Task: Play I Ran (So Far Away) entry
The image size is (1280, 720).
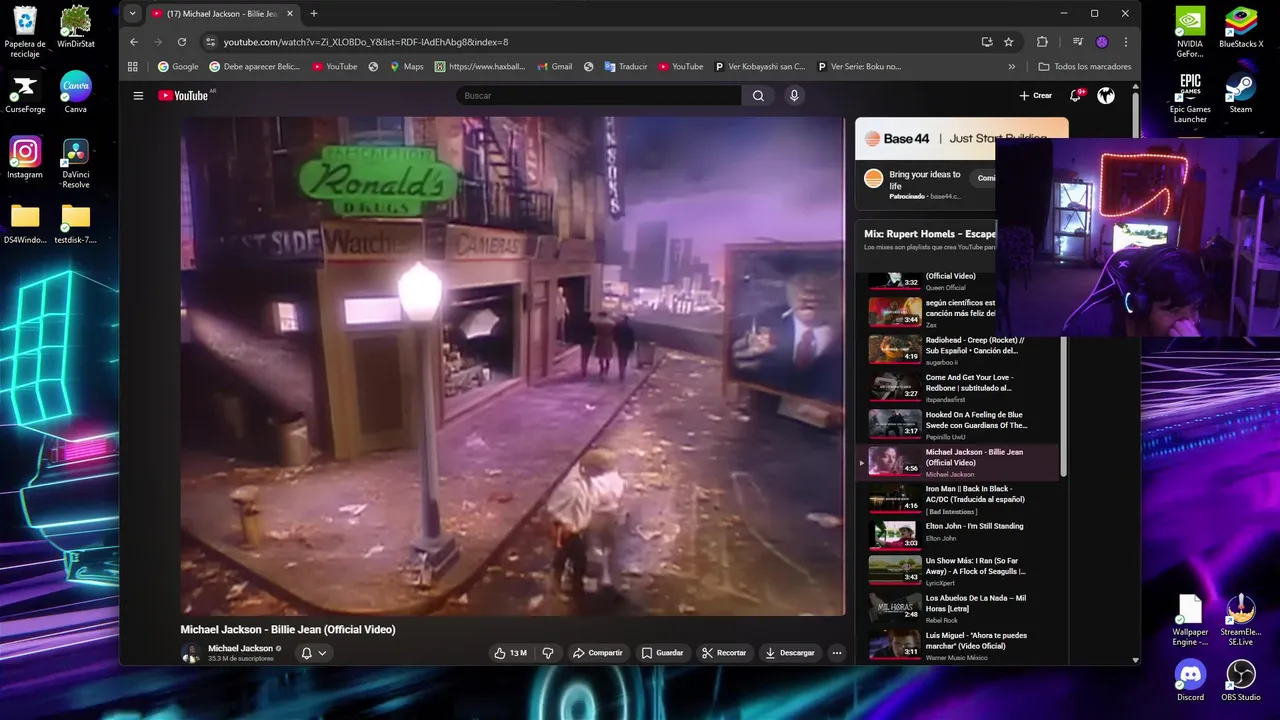Action: click(958, 573)
